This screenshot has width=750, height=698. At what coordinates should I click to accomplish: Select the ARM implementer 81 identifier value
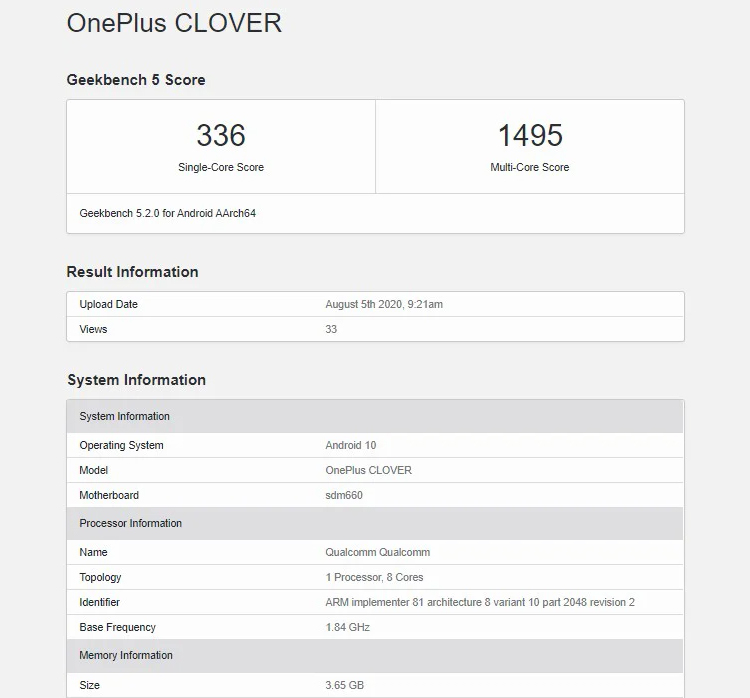click(x=480, y=602)
